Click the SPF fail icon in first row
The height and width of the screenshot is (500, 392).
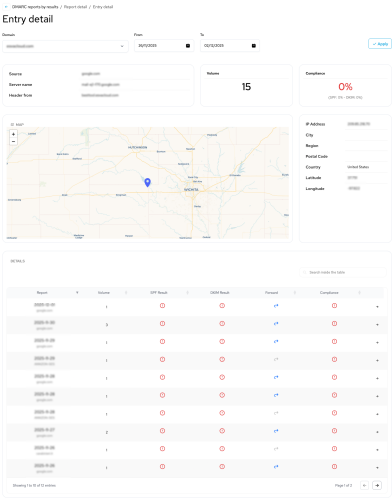(x=162, y=305)
